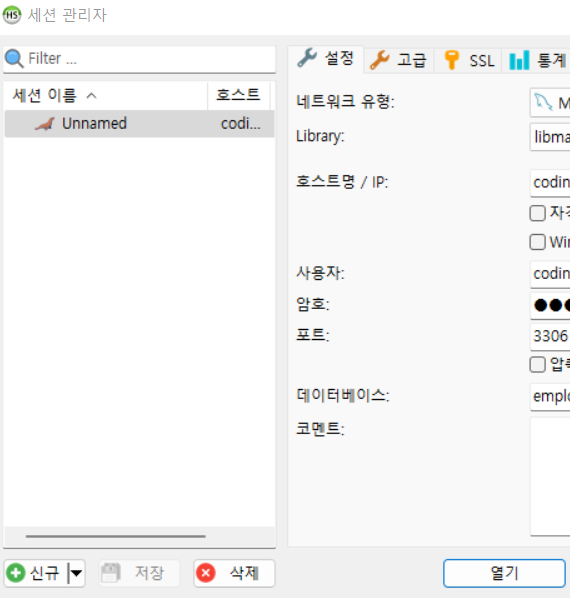This screenshot has width=570, height=598.
Task: Click the 삭제 delete button
Action: (x=234, y=573)
